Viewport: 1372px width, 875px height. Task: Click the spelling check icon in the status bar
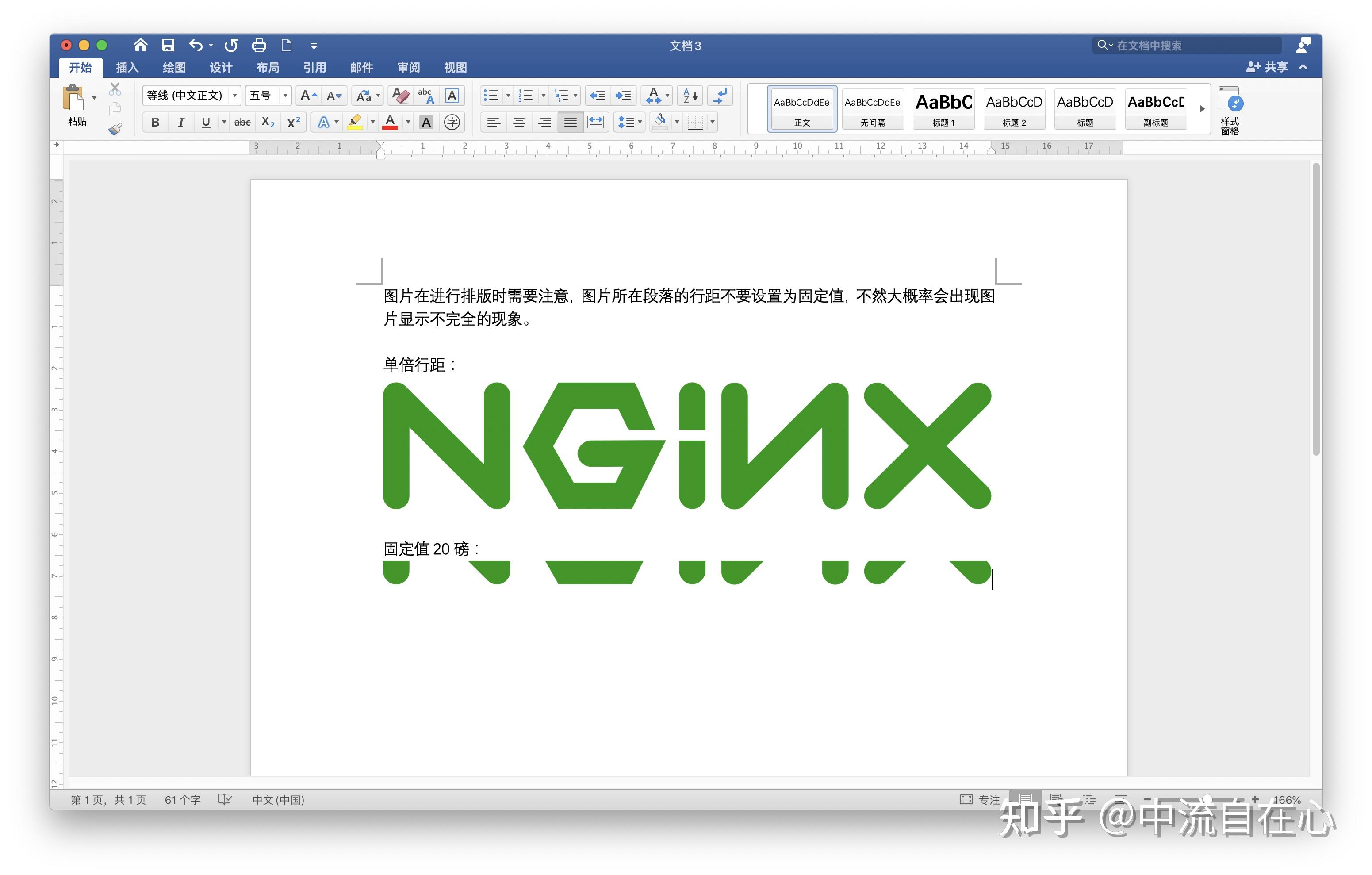[x=225, y=799]
